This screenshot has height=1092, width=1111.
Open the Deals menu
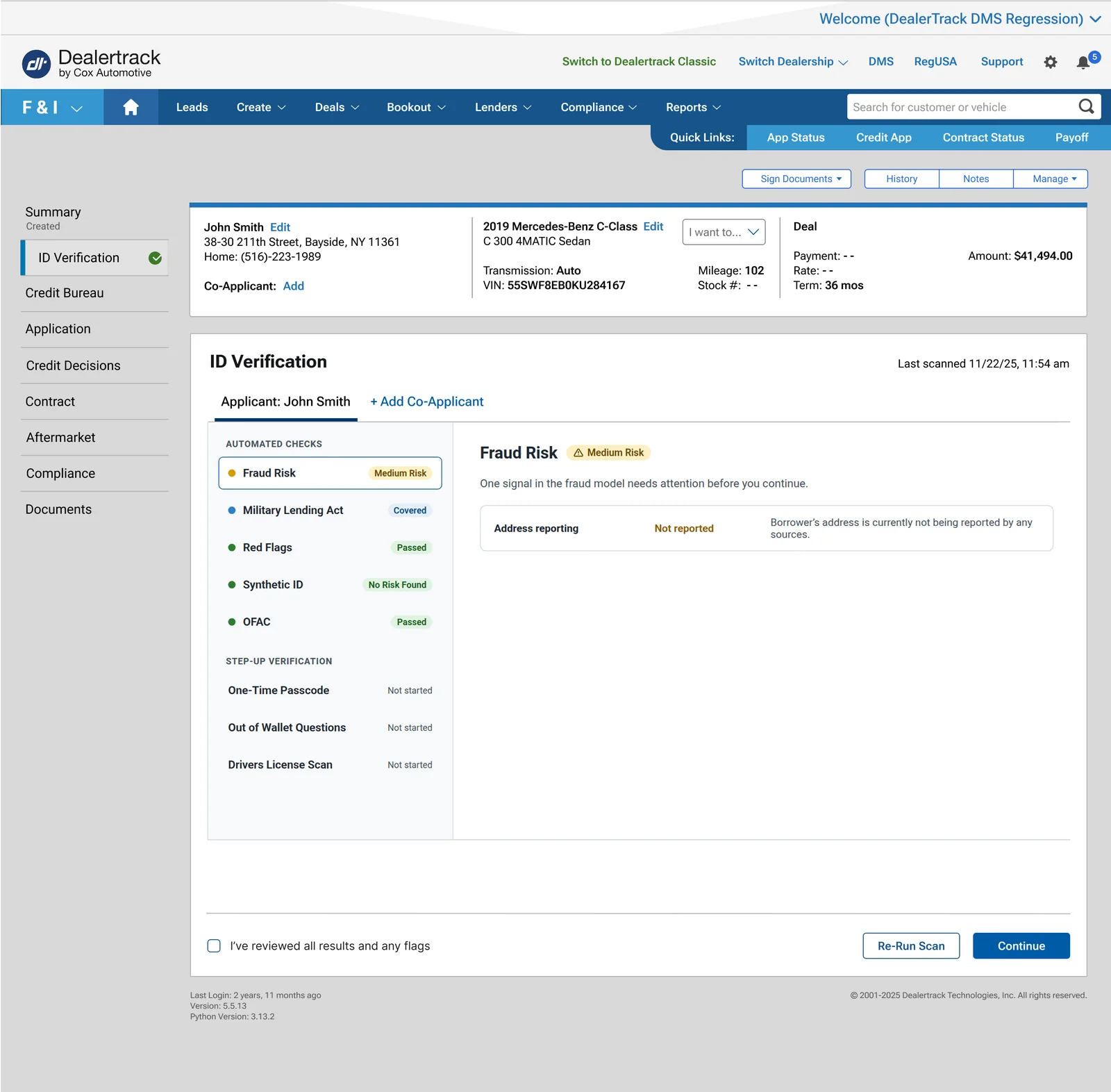[x=337, y=107]
